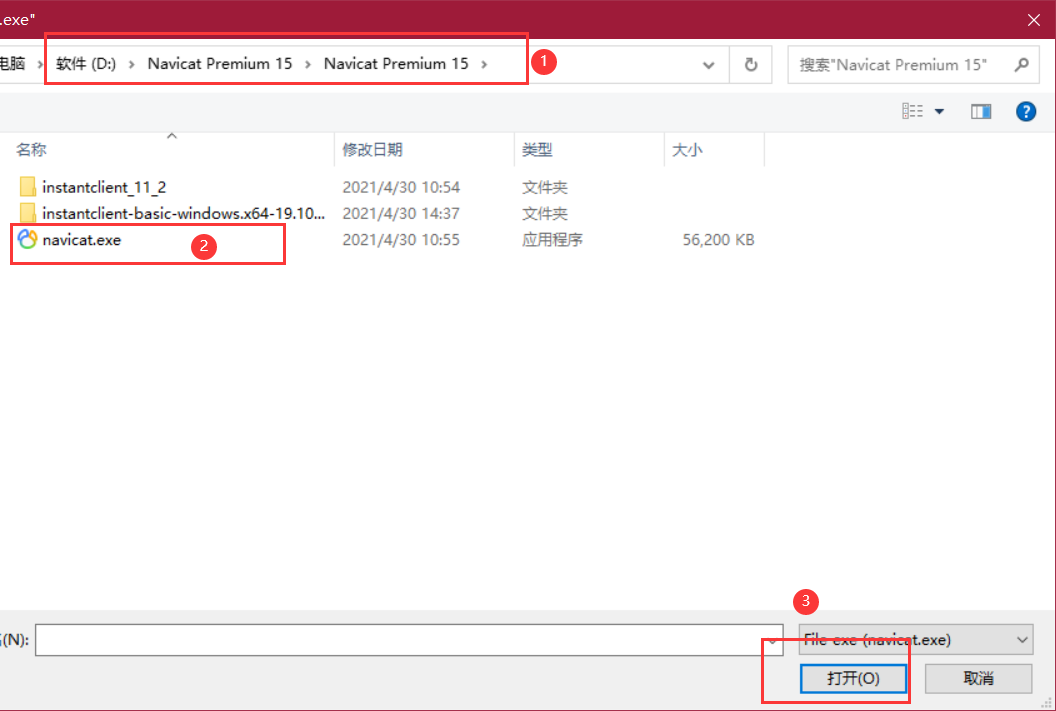This screenshot has width=1056, height=711.
Task: Click the search magnifier icon
Action: [1021, 64]
